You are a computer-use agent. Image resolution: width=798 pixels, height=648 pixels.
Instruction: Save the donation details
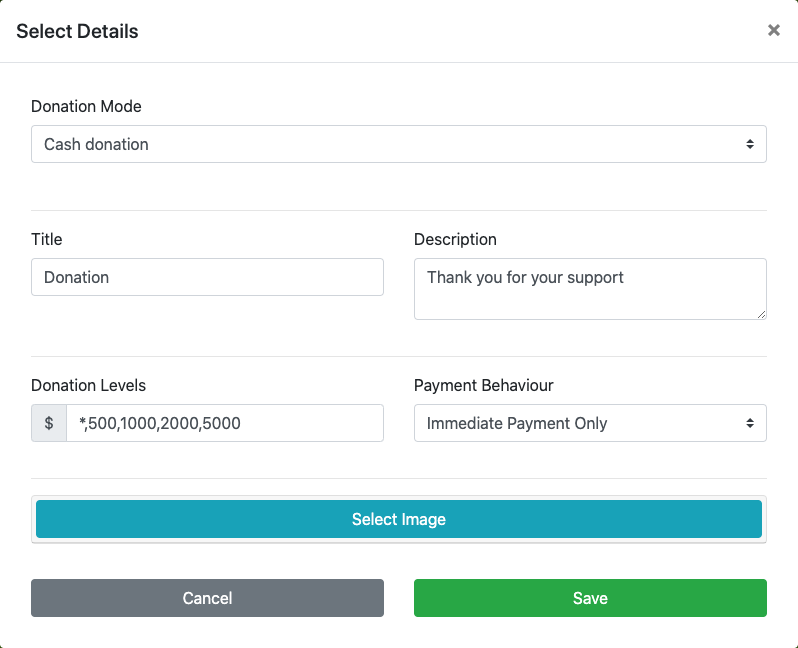click(590, 598)
